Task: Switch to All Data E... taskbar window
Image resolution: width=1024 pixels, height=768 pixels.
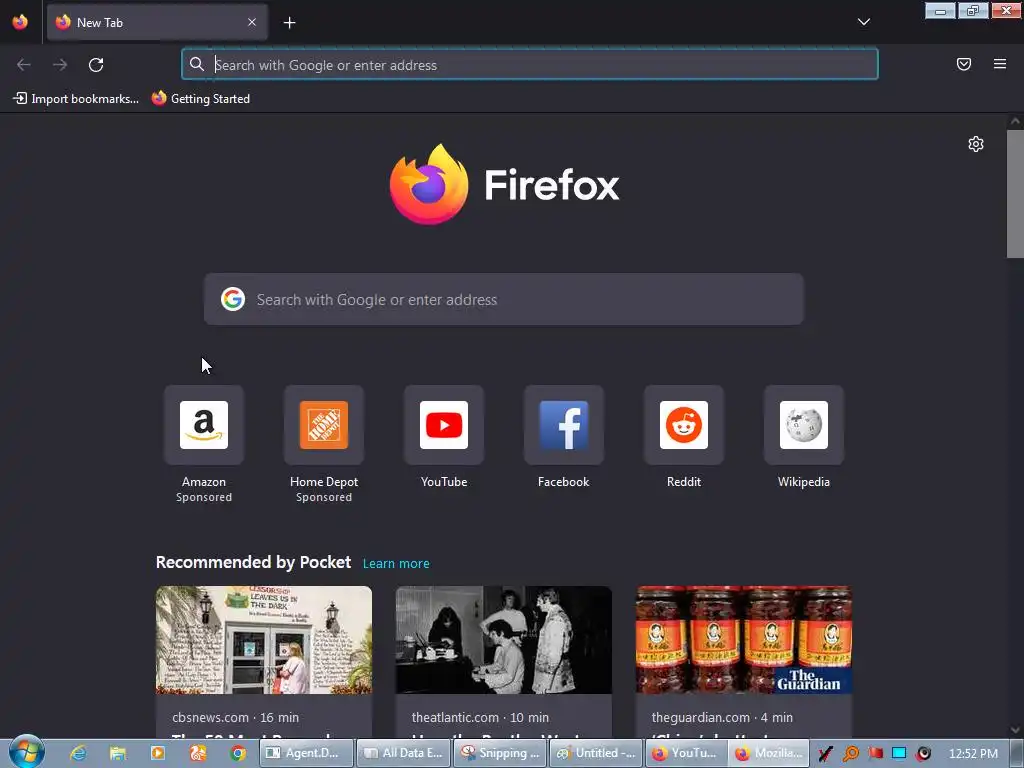Action: (x=403, y=753)
